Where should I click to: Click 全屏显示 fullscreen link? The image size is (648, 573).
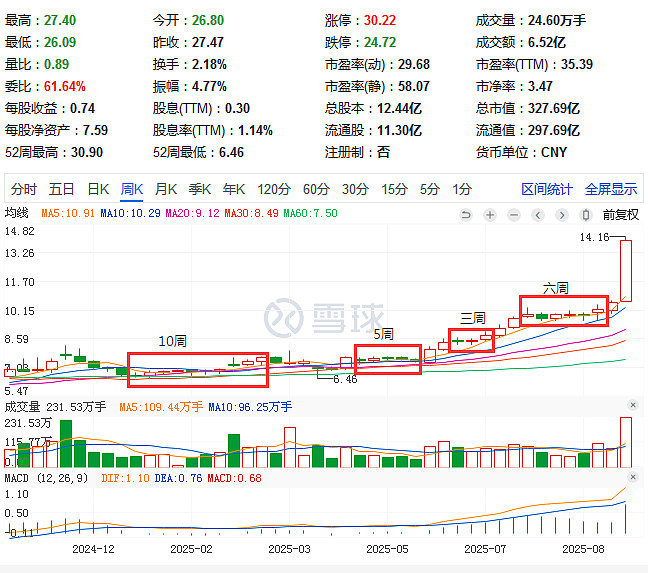611,189
